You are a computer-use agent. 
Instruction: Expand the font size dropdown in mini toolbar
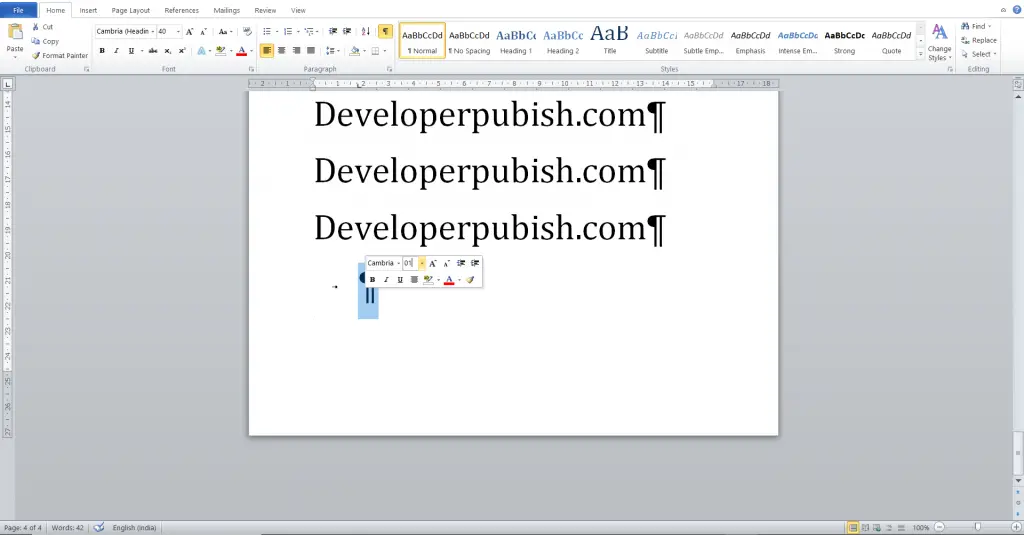[421, 263]
